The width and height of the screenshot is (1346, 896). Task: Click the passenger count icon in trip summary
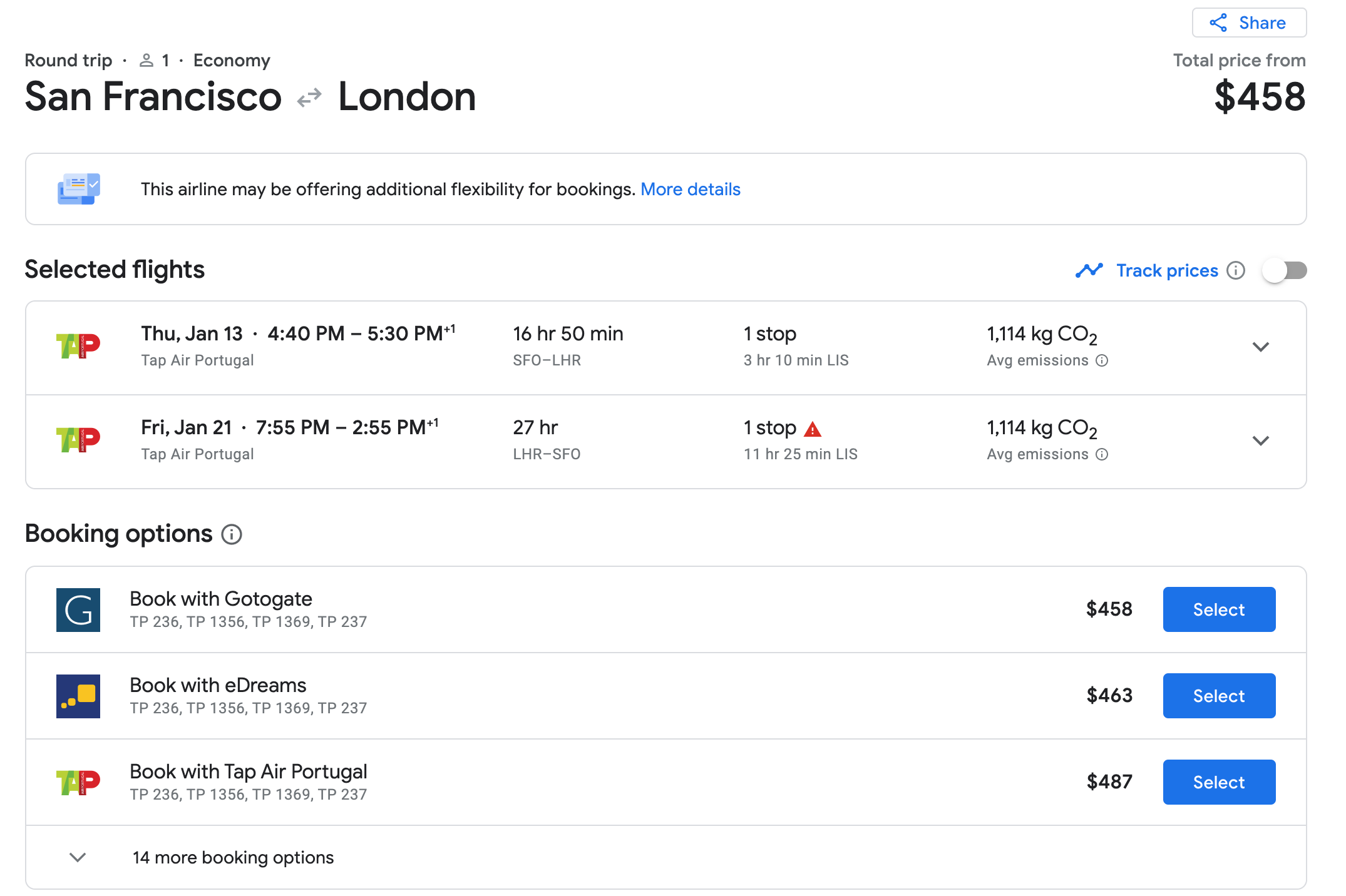click(147, 60)
